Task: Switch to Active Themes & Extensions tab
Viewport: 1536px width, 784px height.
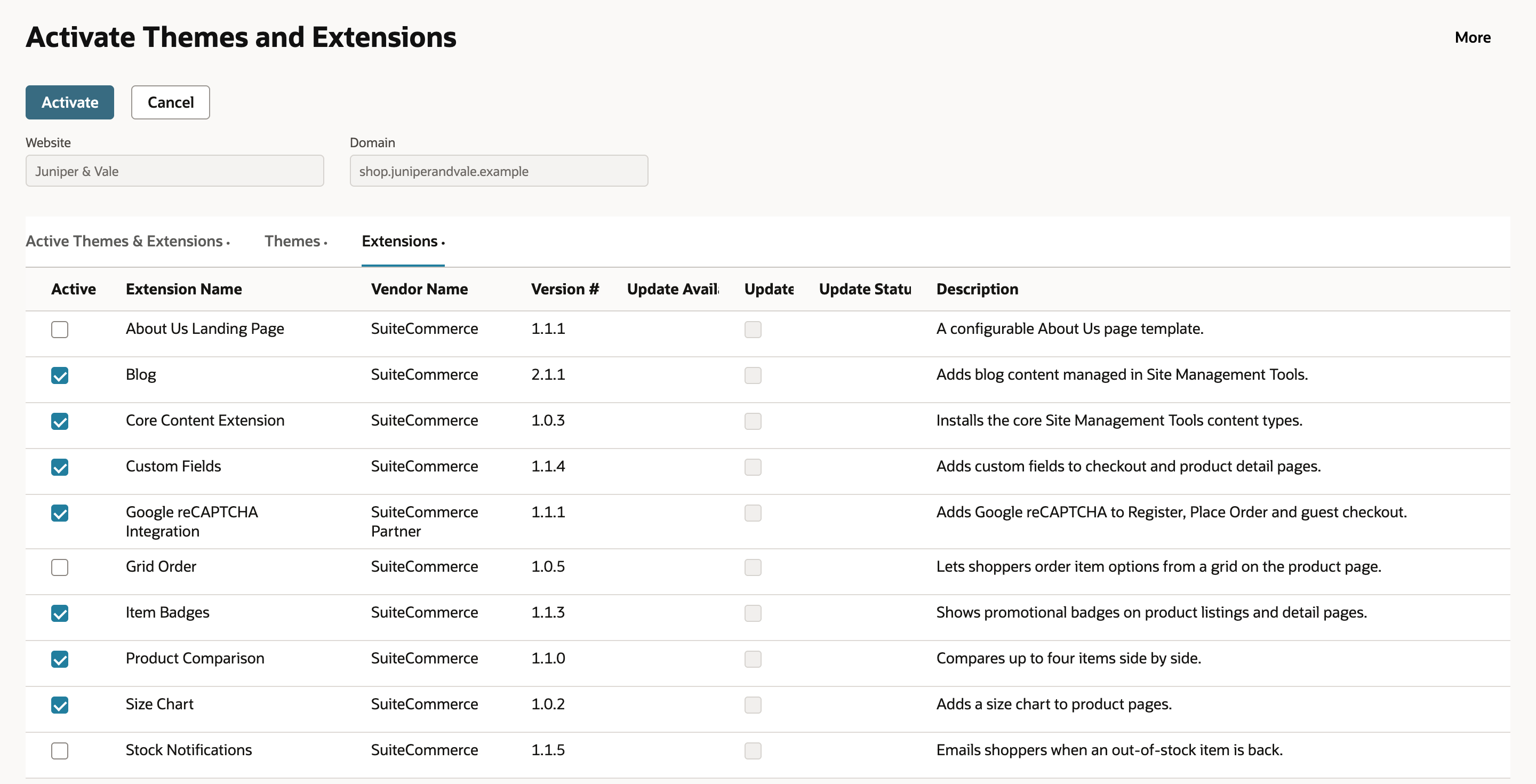Action: click(x=127, y=241)
